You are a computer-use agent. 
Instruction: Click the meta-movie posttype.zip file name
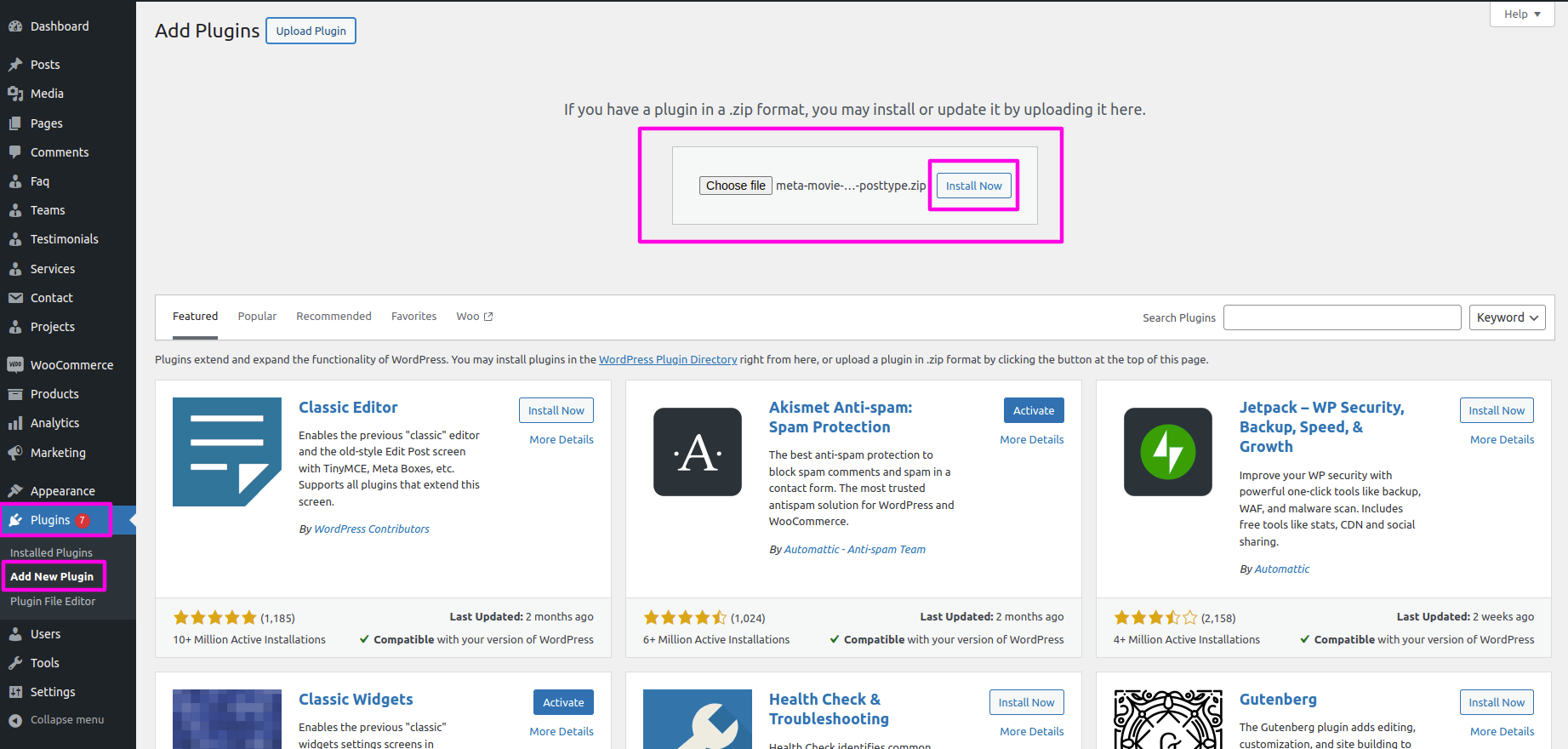click(851, 186)
